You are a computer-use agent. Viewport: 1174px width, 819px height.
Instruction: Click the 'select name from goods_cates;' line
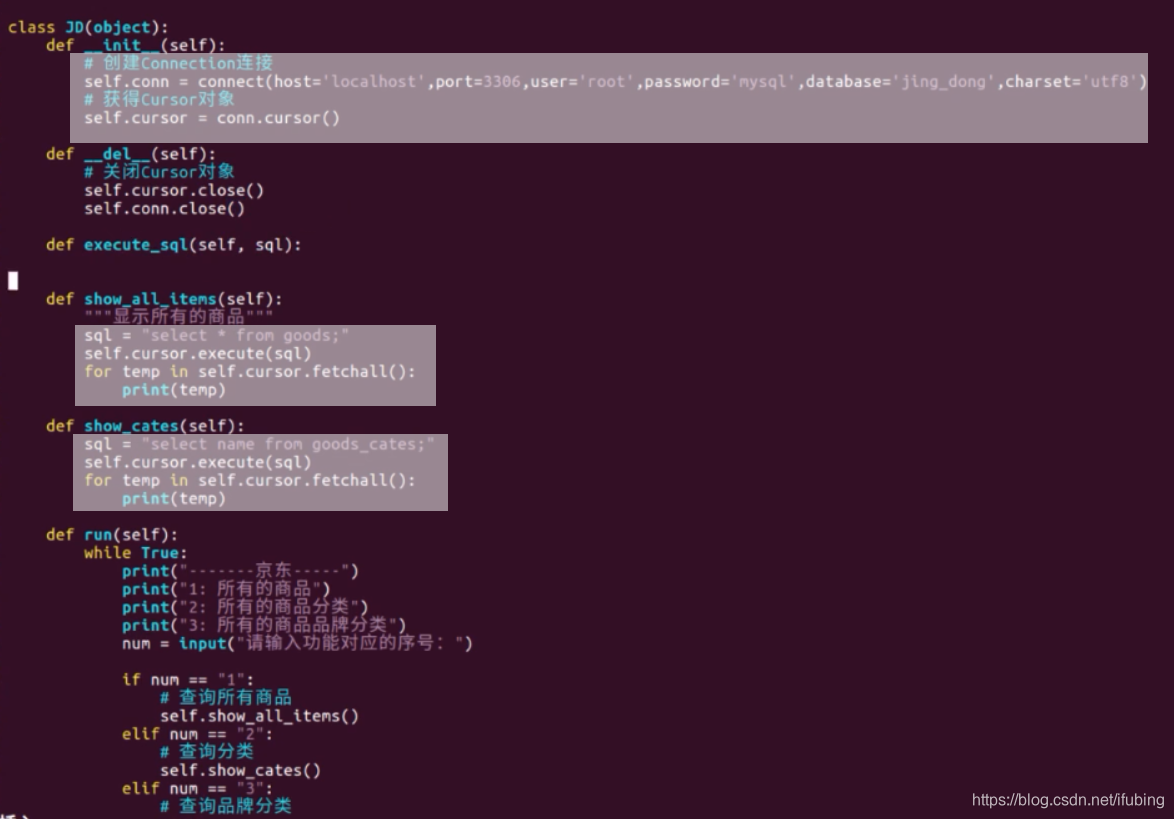(259, 445)
